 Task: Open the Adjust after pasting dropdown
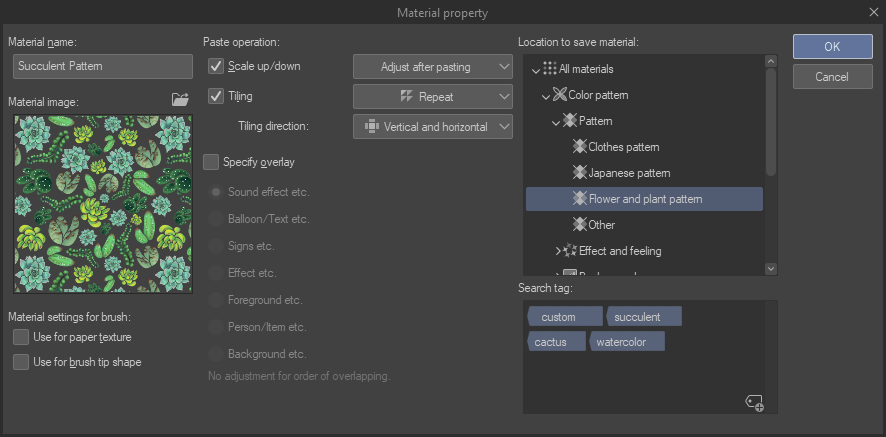[x=432, y=67]
